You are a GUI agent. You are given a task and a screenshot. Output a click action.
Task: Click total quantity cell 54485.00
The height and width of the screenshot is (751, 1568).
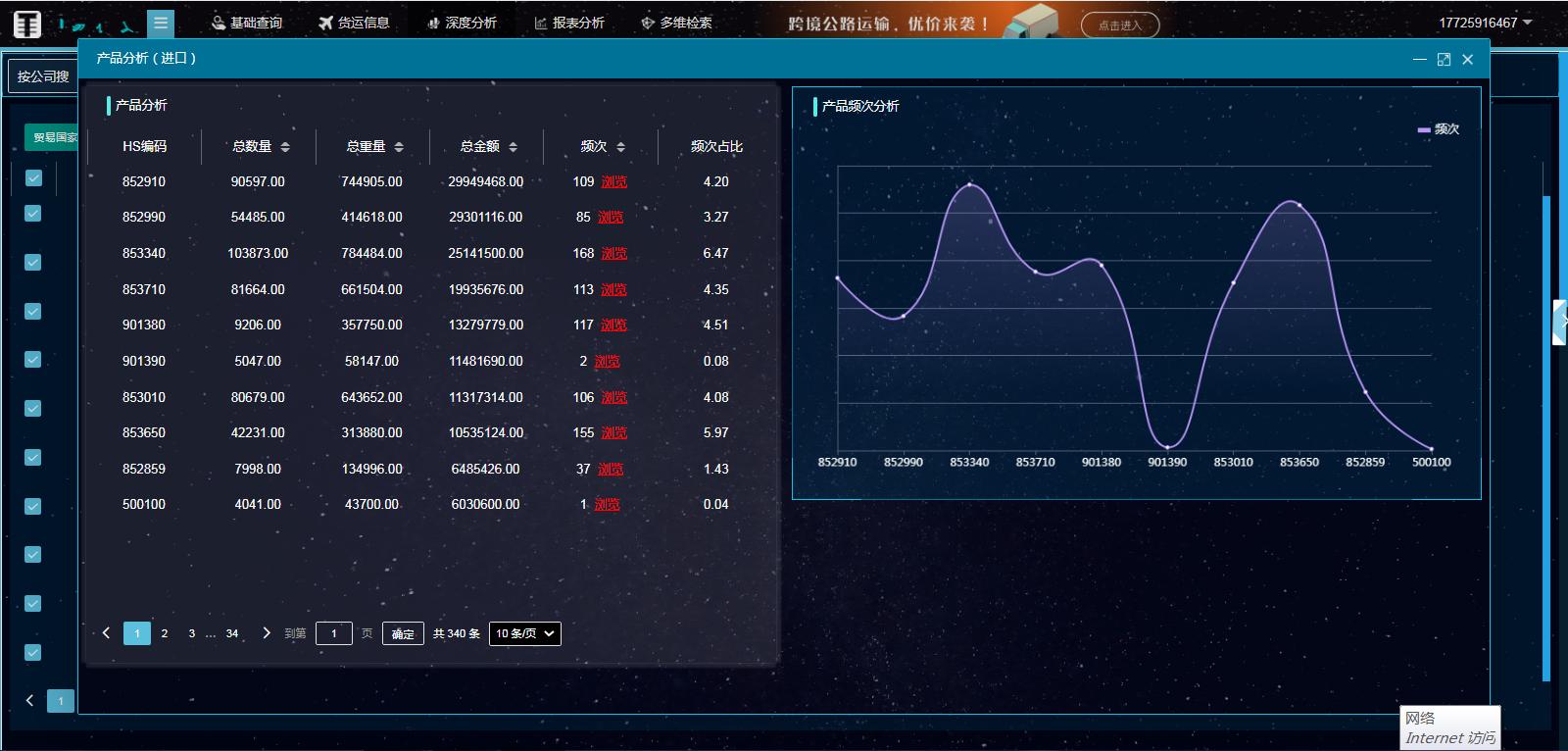tap(258, 218)
